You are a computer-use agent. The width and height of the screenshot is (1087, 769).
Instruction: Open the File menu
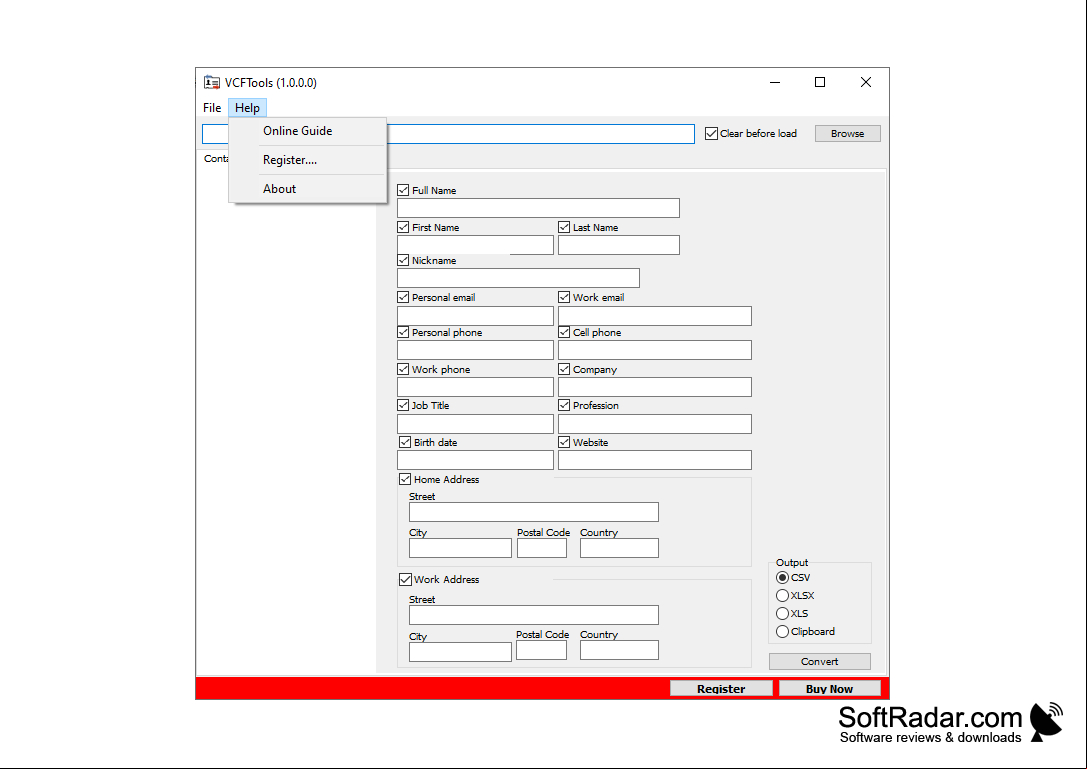212,107
